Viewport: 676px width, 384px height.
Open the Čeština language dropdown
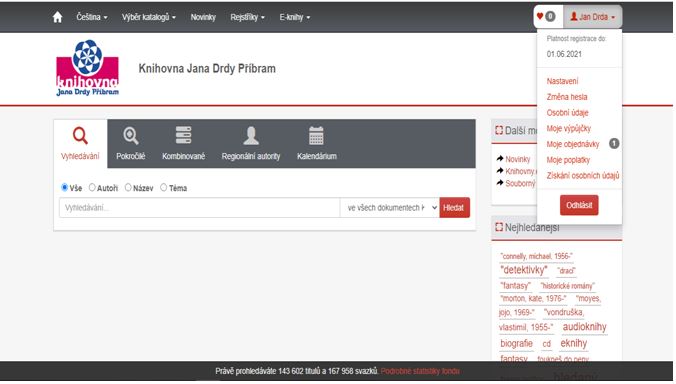click(x=92, y=17)
